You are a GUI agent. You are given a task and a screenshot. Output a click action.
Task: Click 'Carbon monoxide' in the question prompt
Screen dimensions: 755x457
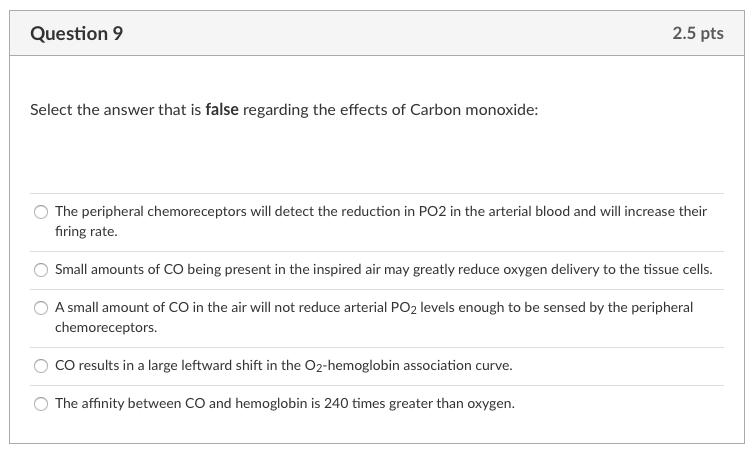pos(473,110)
